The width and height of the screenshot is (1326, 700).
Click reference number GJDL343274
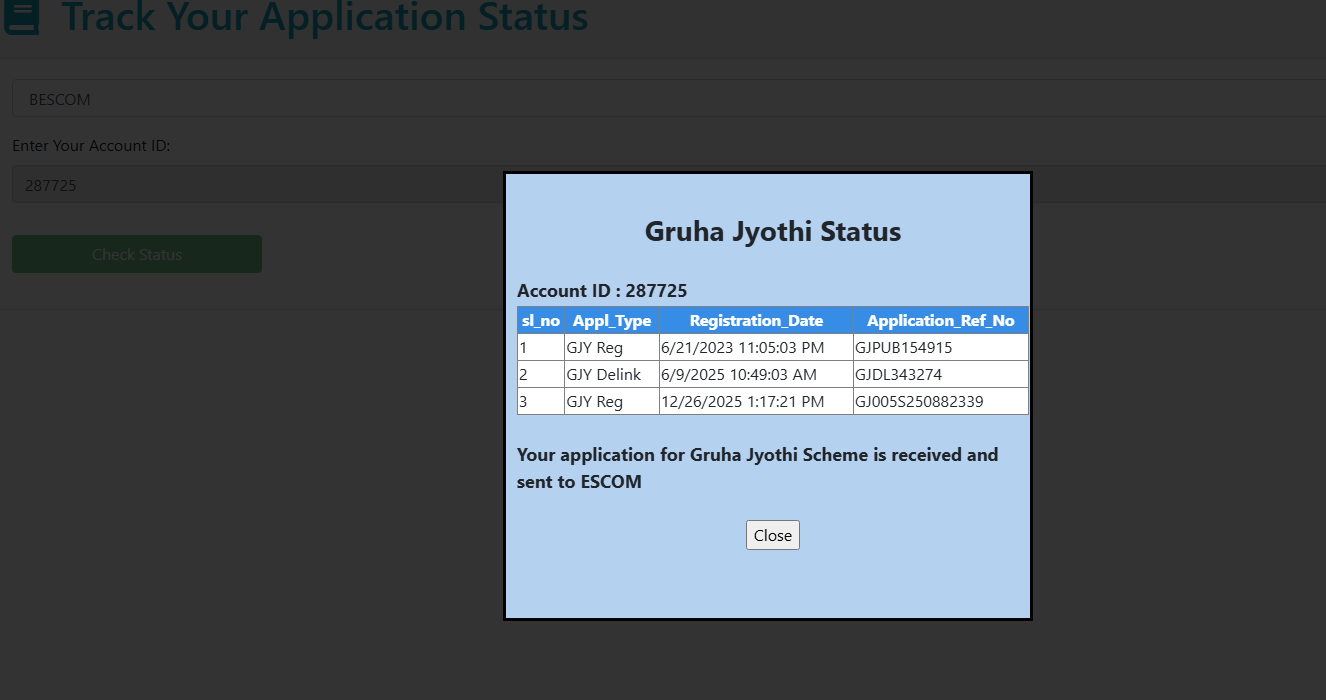coord(898,375)
